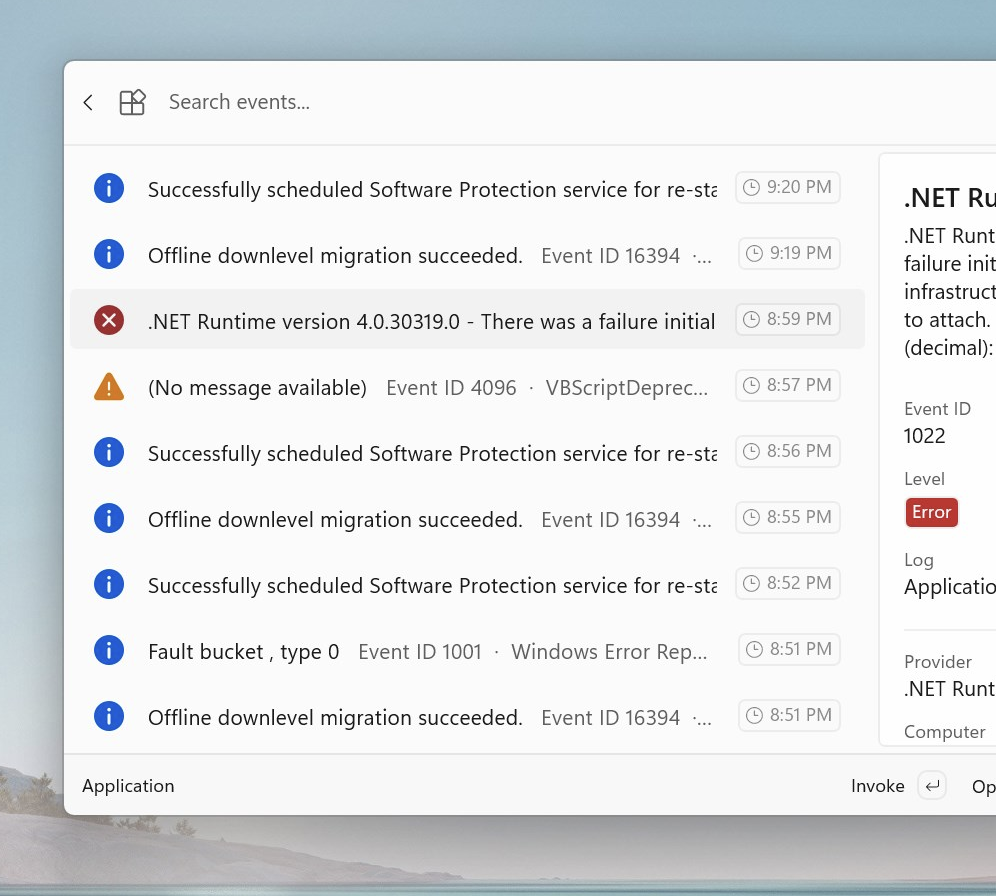The width and height of the screenshot is (996, 896).
Task: Click the info icon for the 9:19 PM event
Action: [109, 254]
